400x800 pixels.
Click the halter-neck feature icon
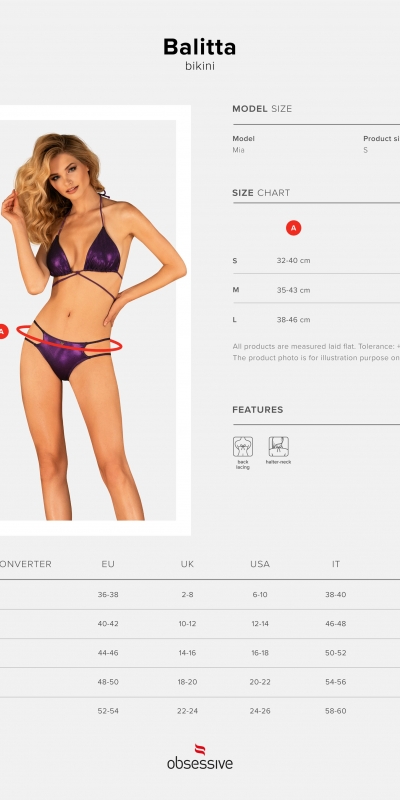[x=279, y=446]
